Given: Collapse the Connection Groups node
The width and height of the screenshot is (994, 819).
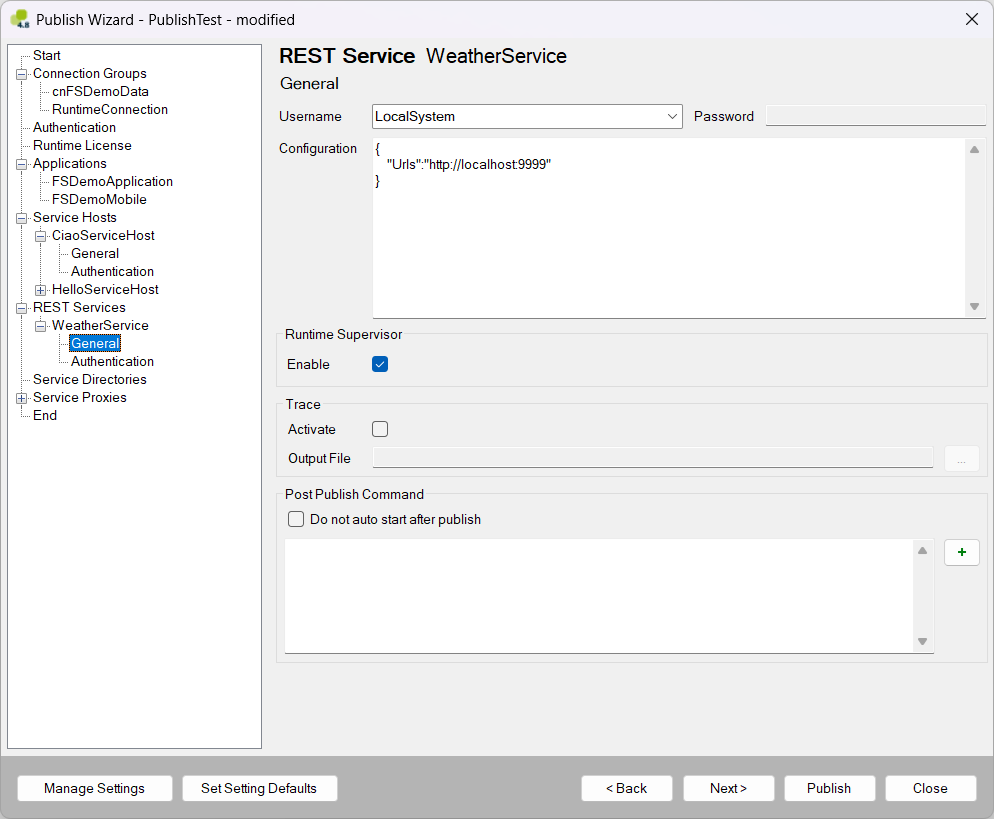Looking at the screenshot, I should [x=22, y=74].
